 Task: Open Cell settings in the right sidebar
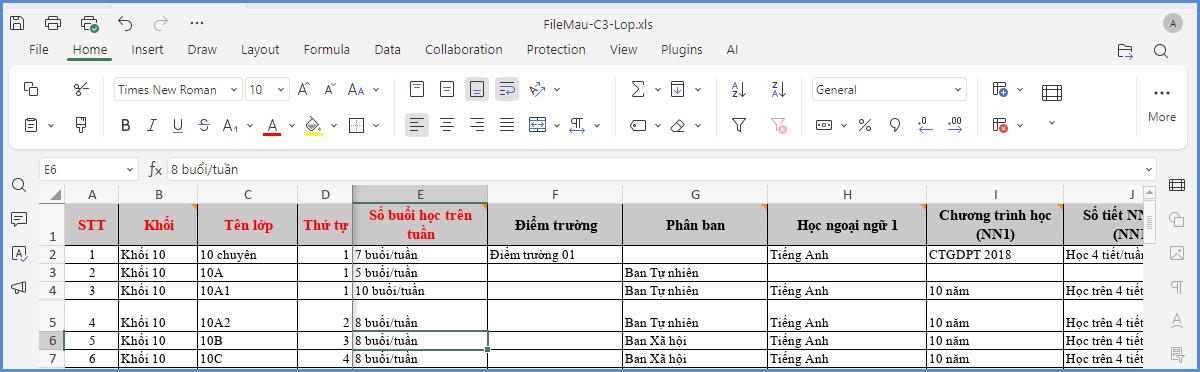pyautogui.click(x=1177, y=185)
